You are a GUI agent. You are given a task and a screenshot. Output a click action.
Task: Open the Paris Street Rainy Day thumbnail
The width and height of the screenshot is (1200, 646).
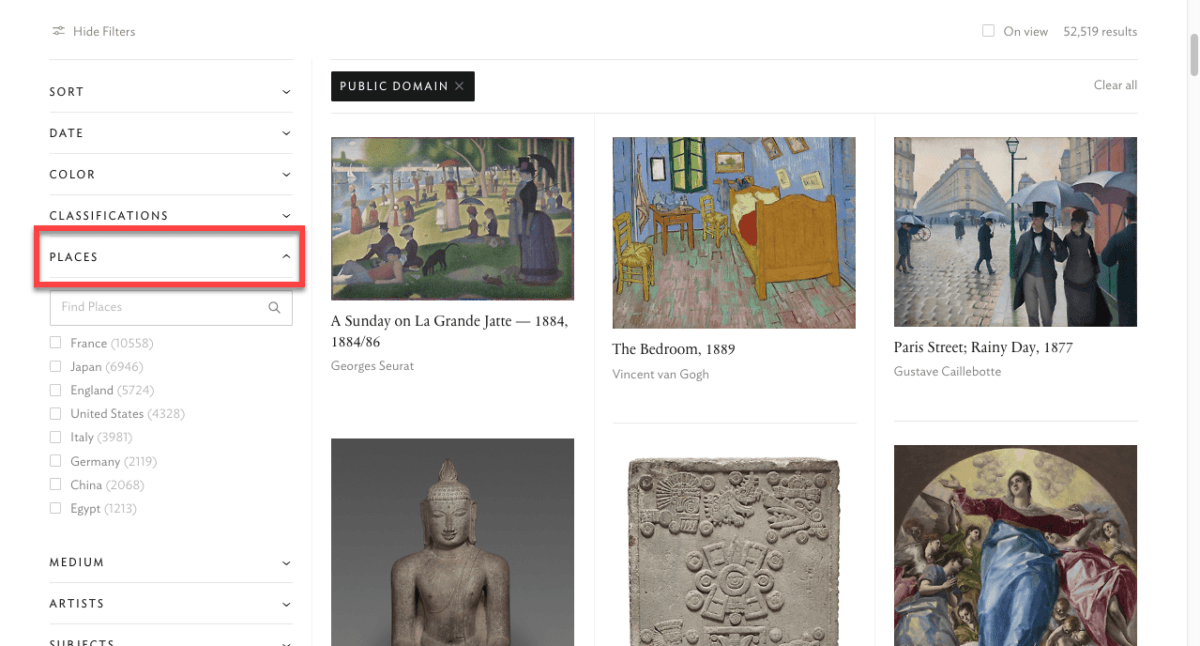point(1015,231)
